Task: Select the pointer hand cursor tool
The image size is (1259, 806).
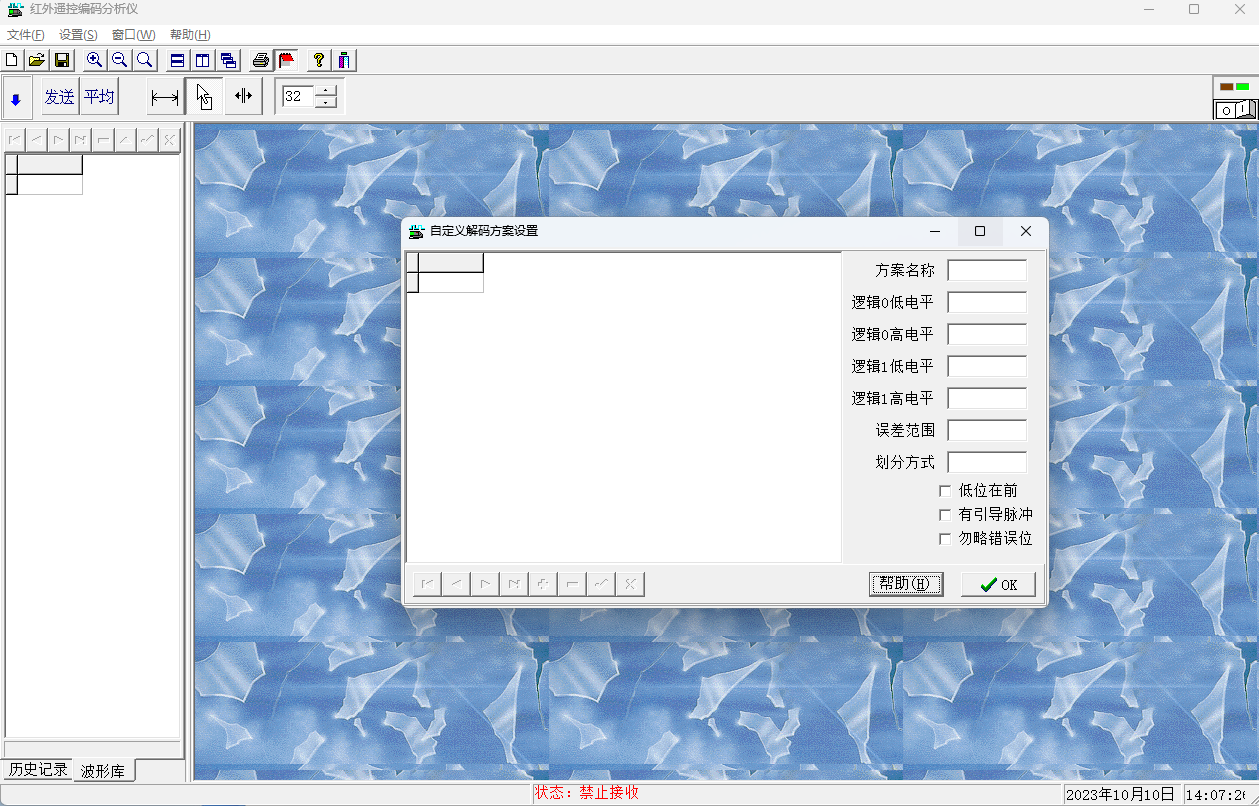Action: [x=204, y=97]
